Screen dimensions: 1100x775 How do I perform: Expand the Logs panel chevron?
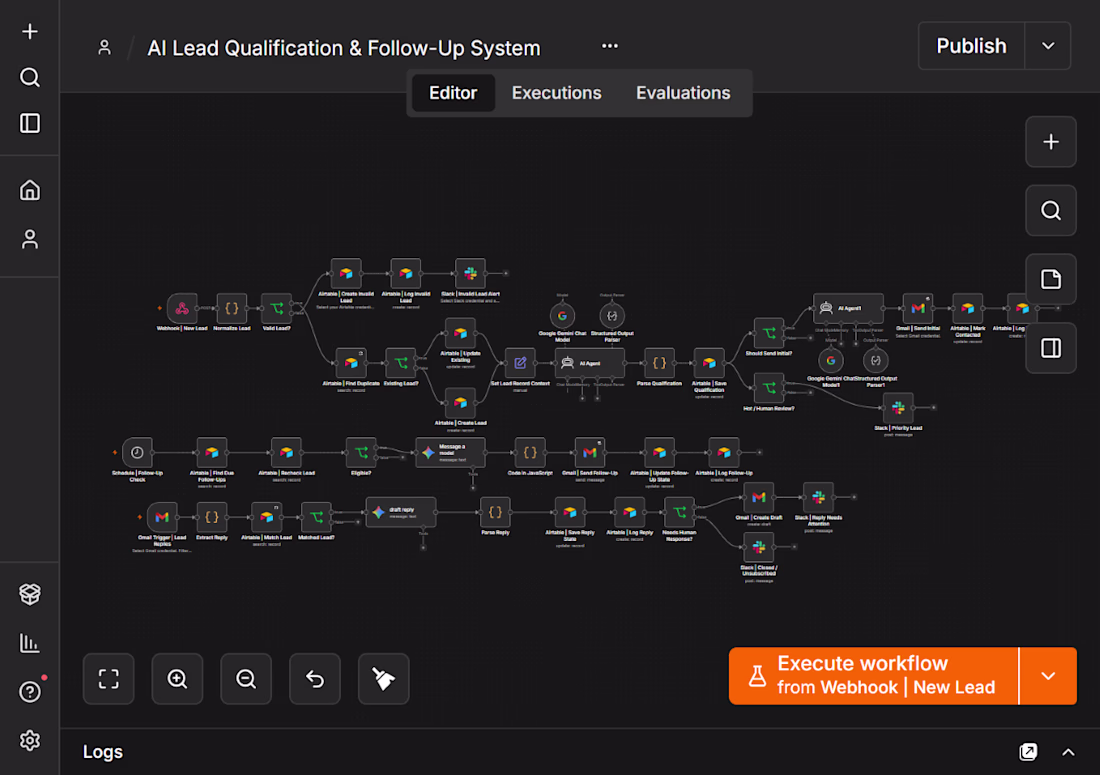pos(1068,753)
